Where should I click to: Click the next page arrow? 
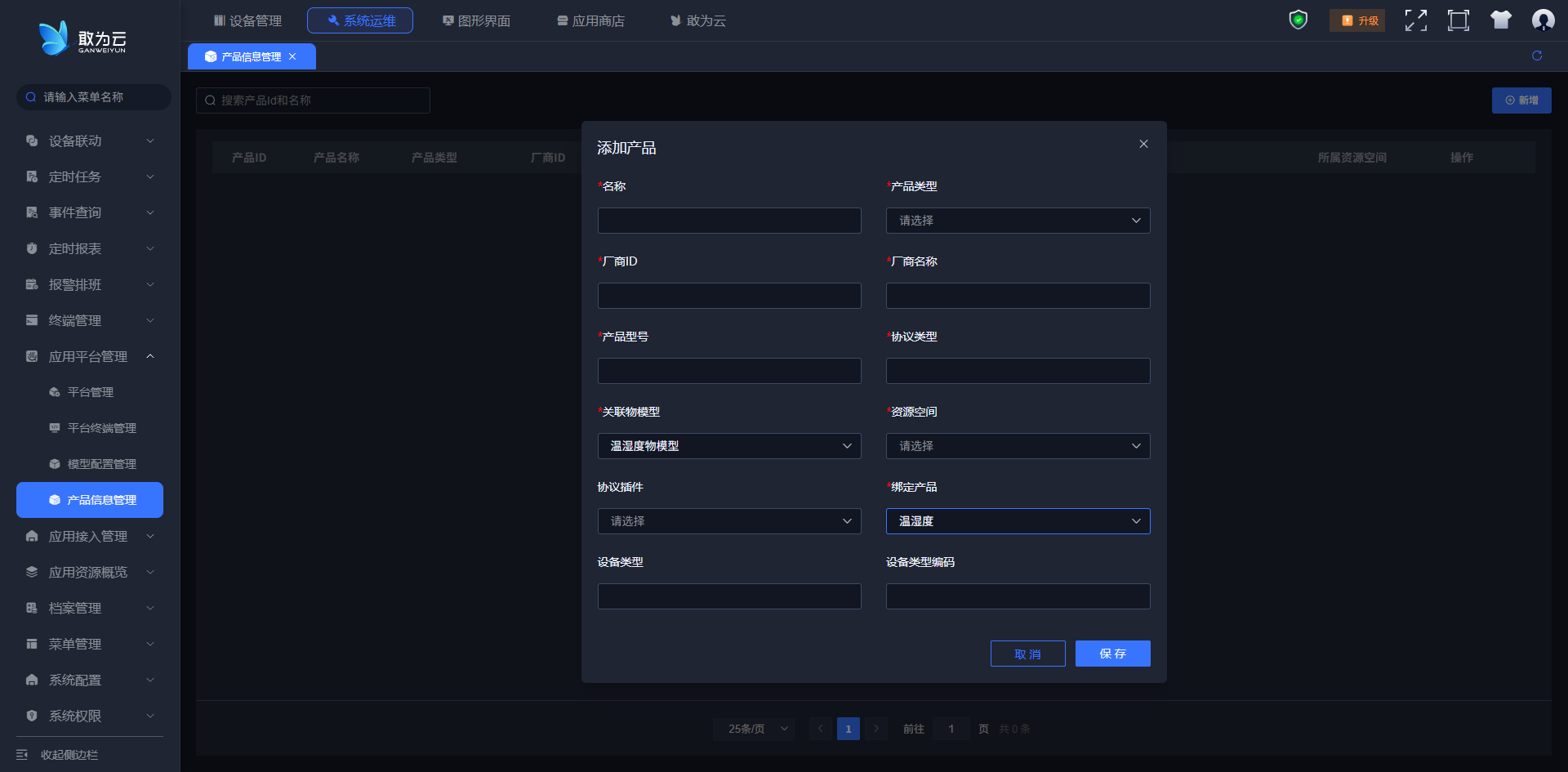coord(876,729)
